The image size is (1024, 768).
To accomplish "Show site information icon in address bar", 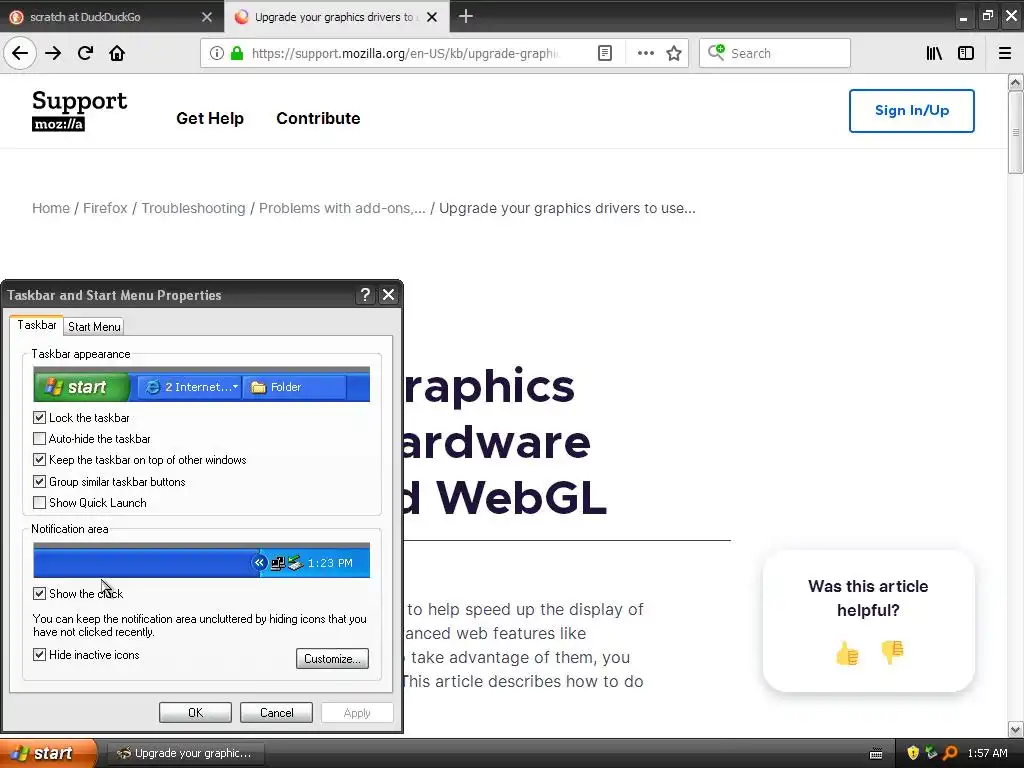I will [x=217, y=53].
